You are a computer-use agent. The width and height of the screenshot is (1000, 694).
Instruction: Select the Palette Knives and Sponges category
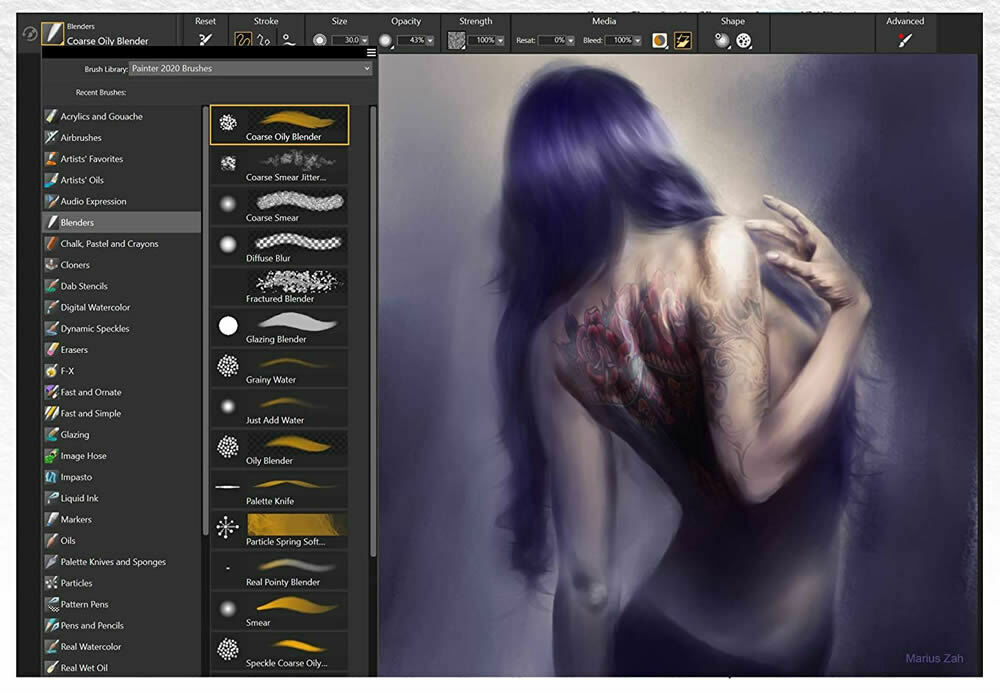(x=113, y=562)
